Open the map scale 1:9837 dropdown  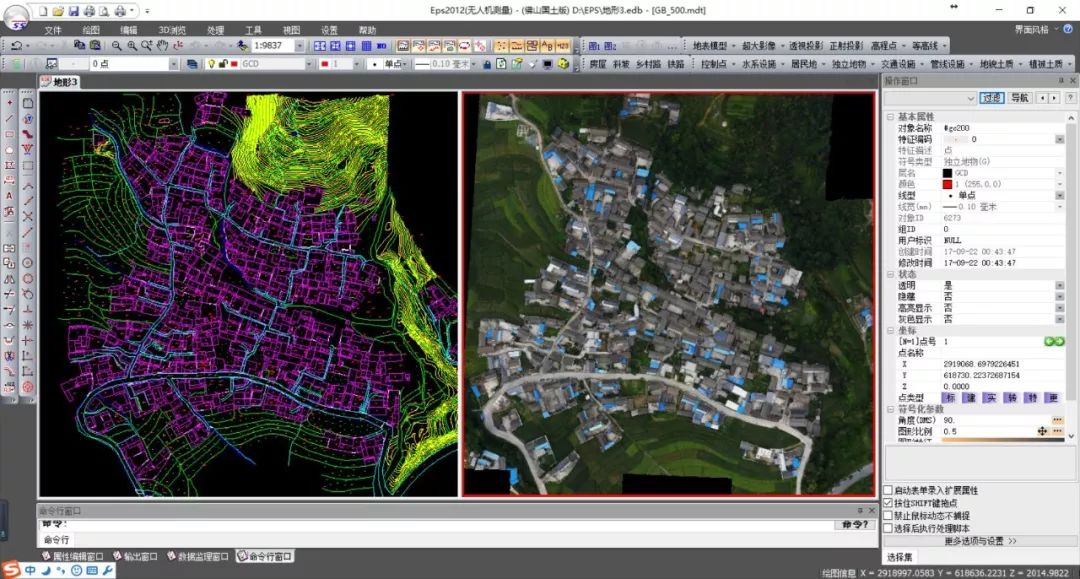[303, 46]
